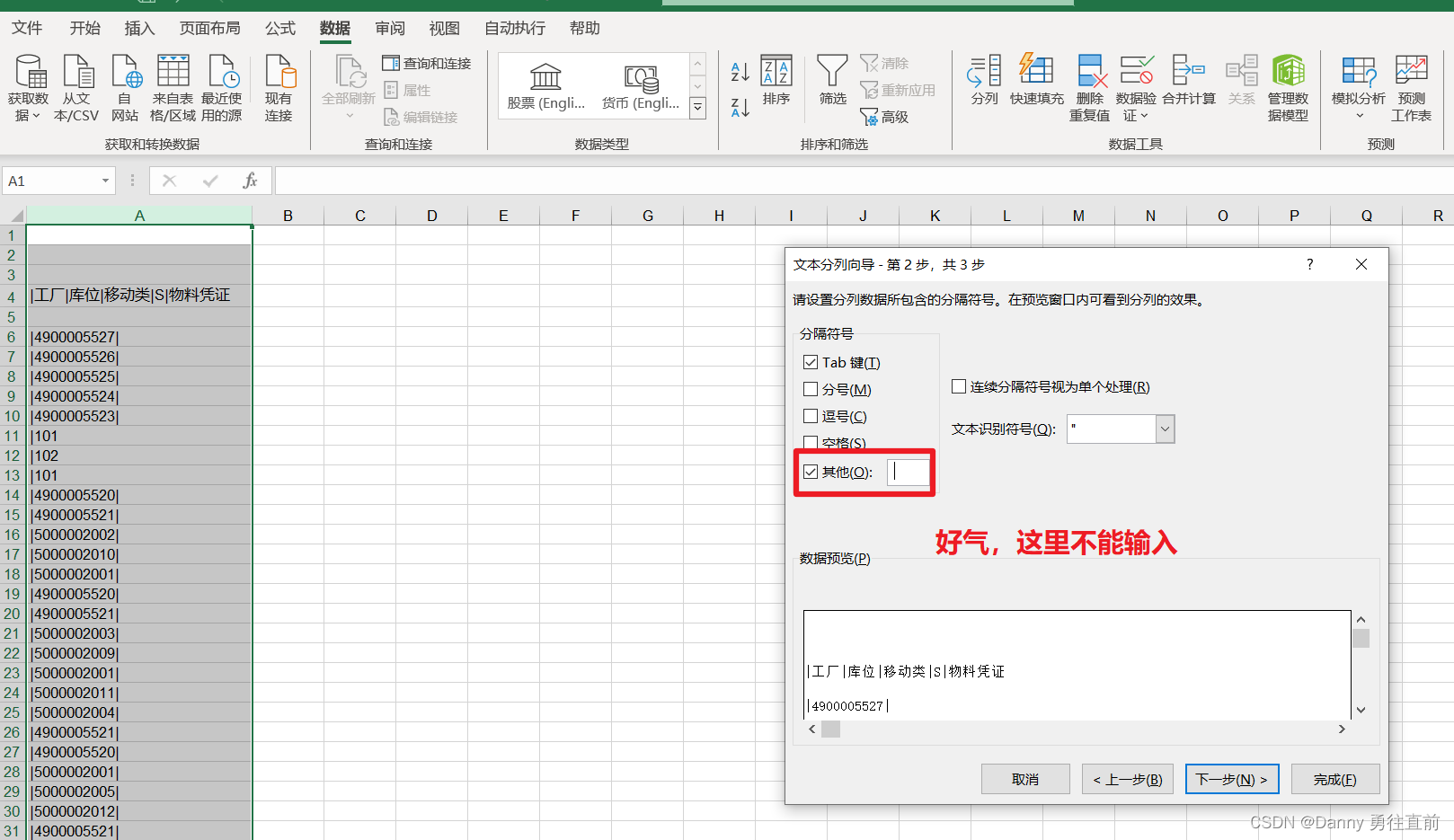Open the 帮助 (Help) tab
Viewport: 1454px width, 840px height.
pos(585,28)
